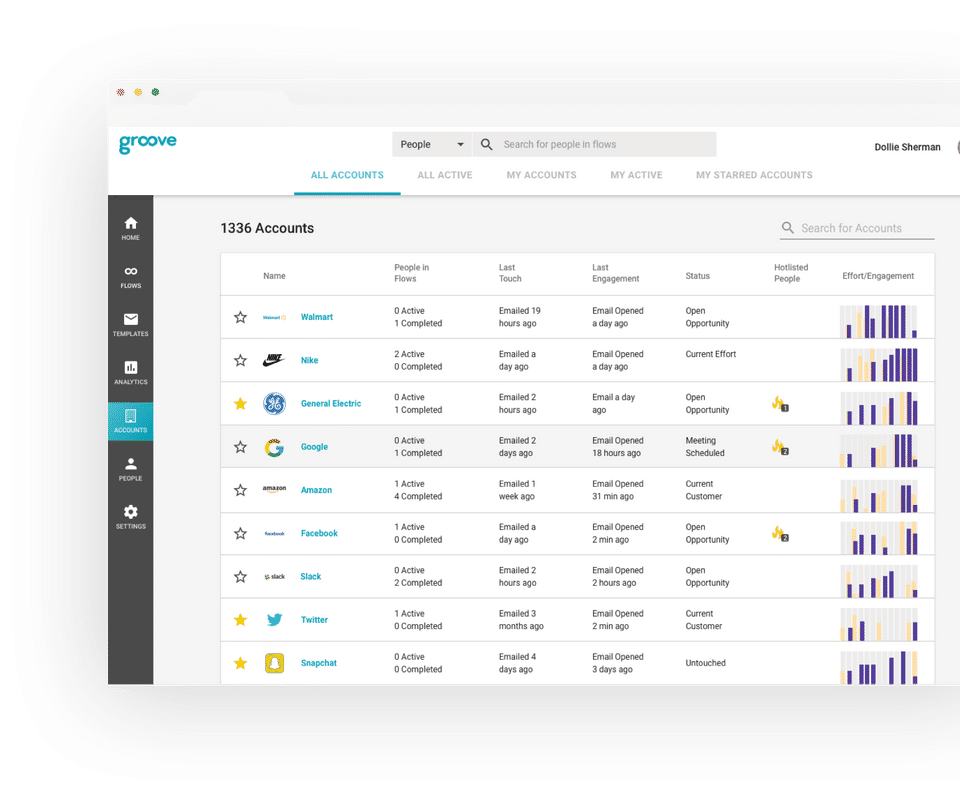Switch to the All Active tab
Screen dimensions: 960x795
[445, 175]
